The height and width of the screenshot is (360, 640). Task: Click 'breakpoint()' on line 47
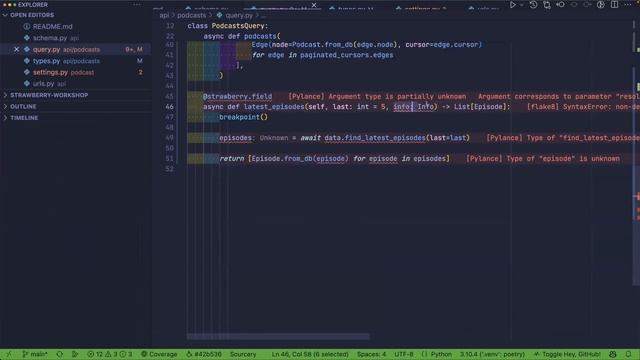pyautogui.click(x=244, y=118)
